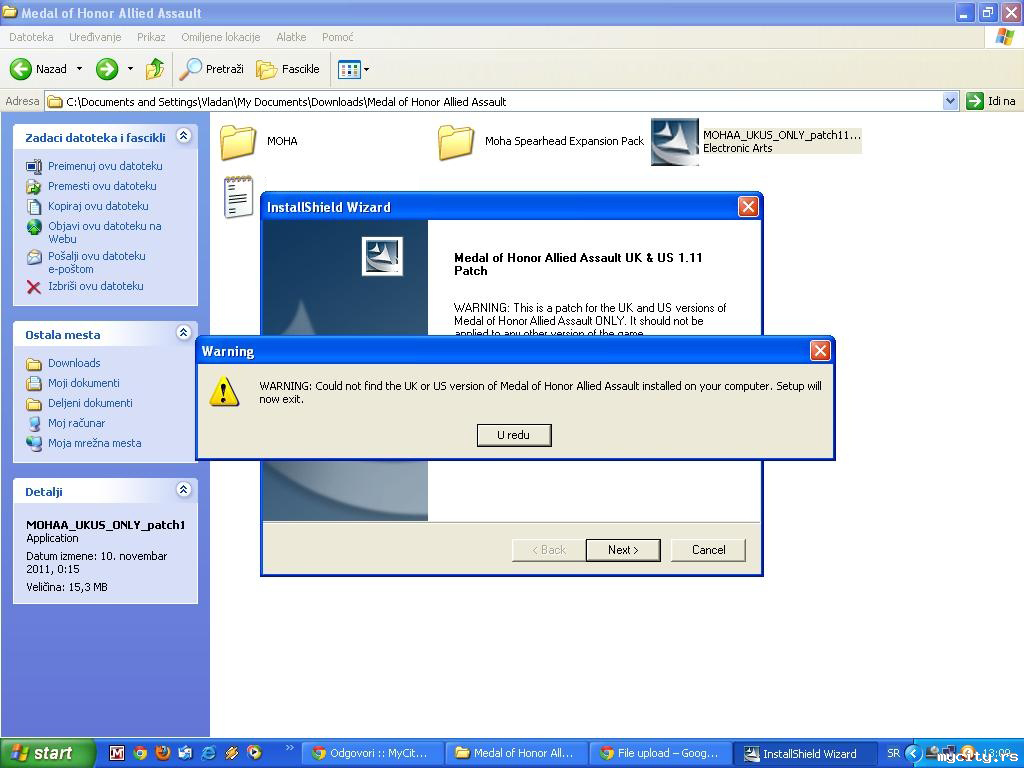Launch the red M quick launch icon
Screen dimensions: 1024x768
(x=117, y=753)
